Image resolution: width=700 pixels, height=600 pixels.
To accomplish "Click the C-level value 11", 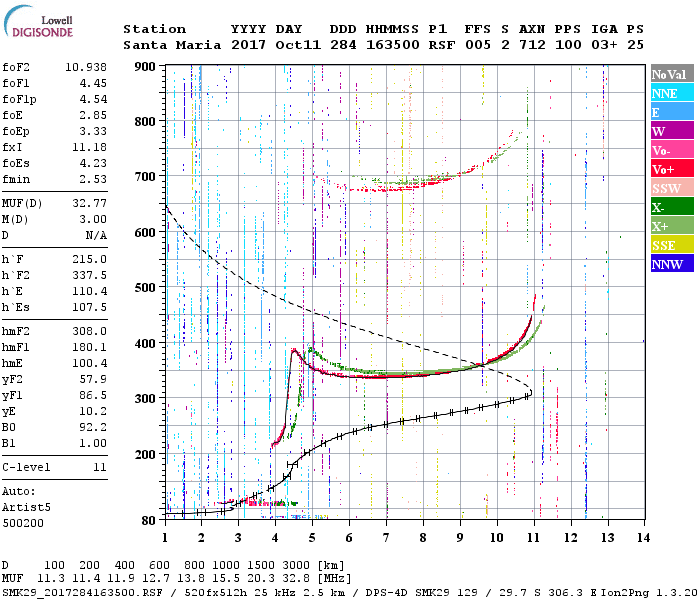I will pos(100,467).
